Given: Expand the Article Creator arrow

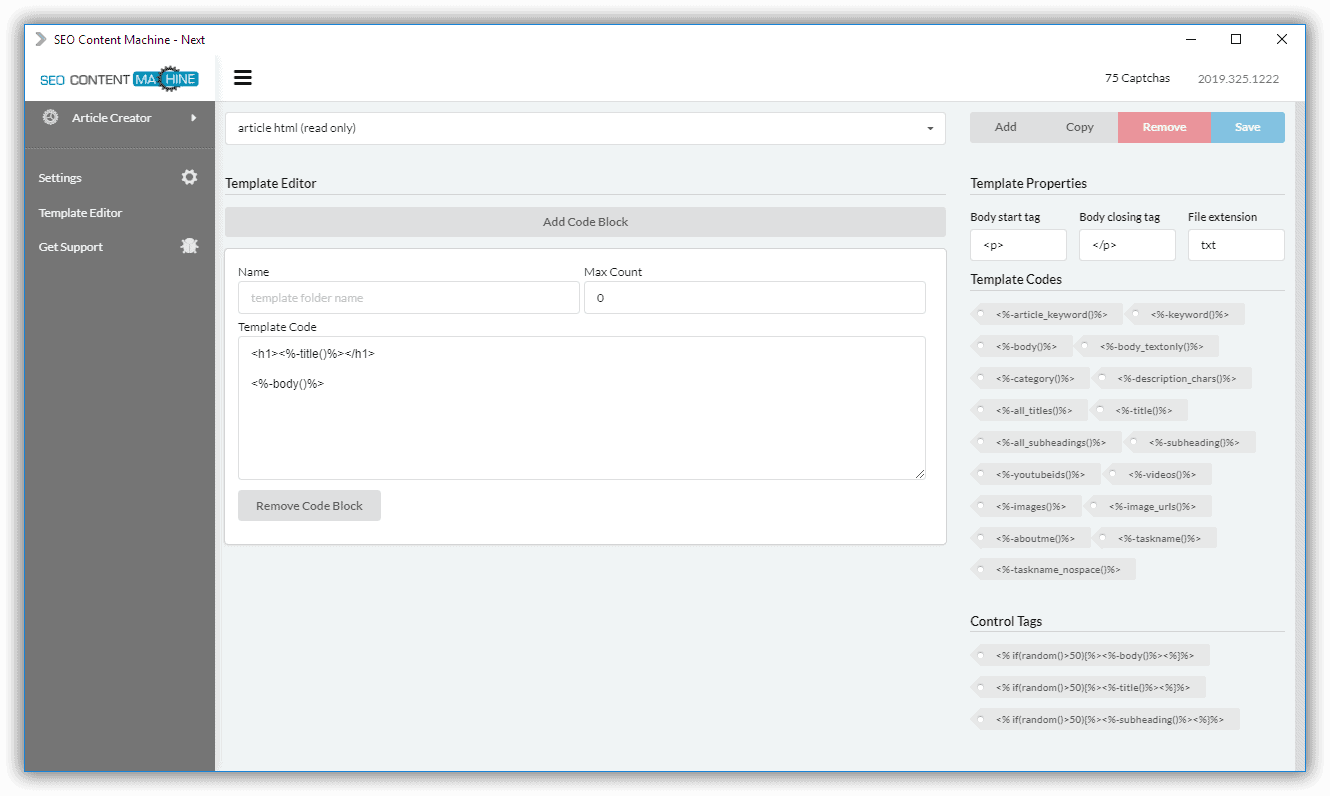Looking at the screenshot, I should (x=194, y=118).
